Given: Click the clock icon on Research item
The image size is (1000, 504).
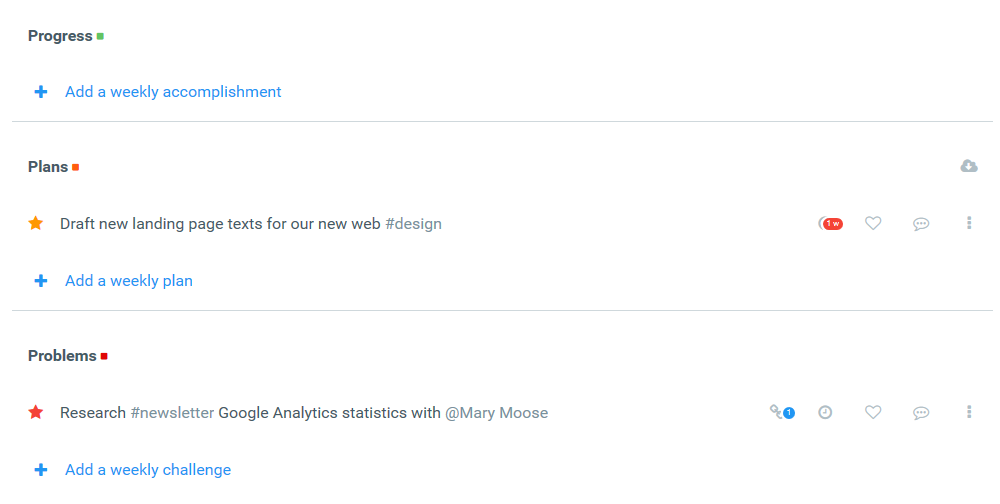Looking at the screenshot, I should [825, 412].
